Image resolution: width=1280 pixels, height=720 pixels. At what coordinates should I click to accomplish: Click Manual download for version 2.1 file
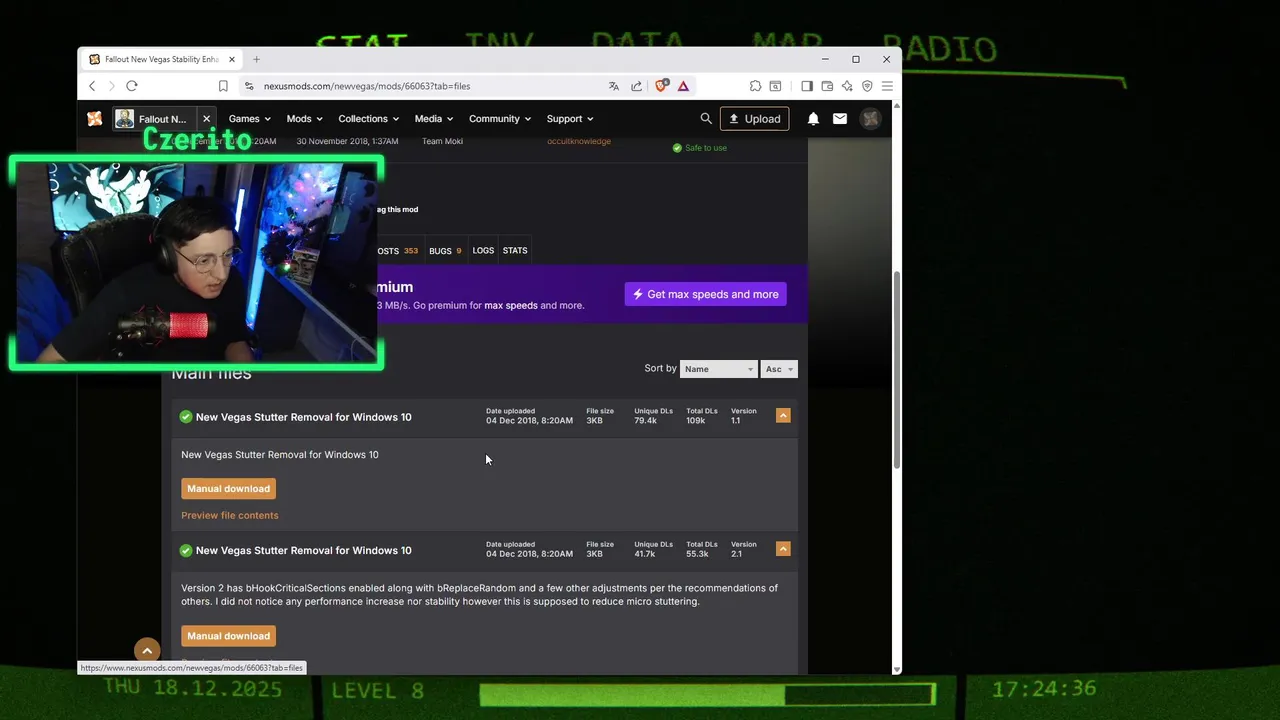pos(228,636)
